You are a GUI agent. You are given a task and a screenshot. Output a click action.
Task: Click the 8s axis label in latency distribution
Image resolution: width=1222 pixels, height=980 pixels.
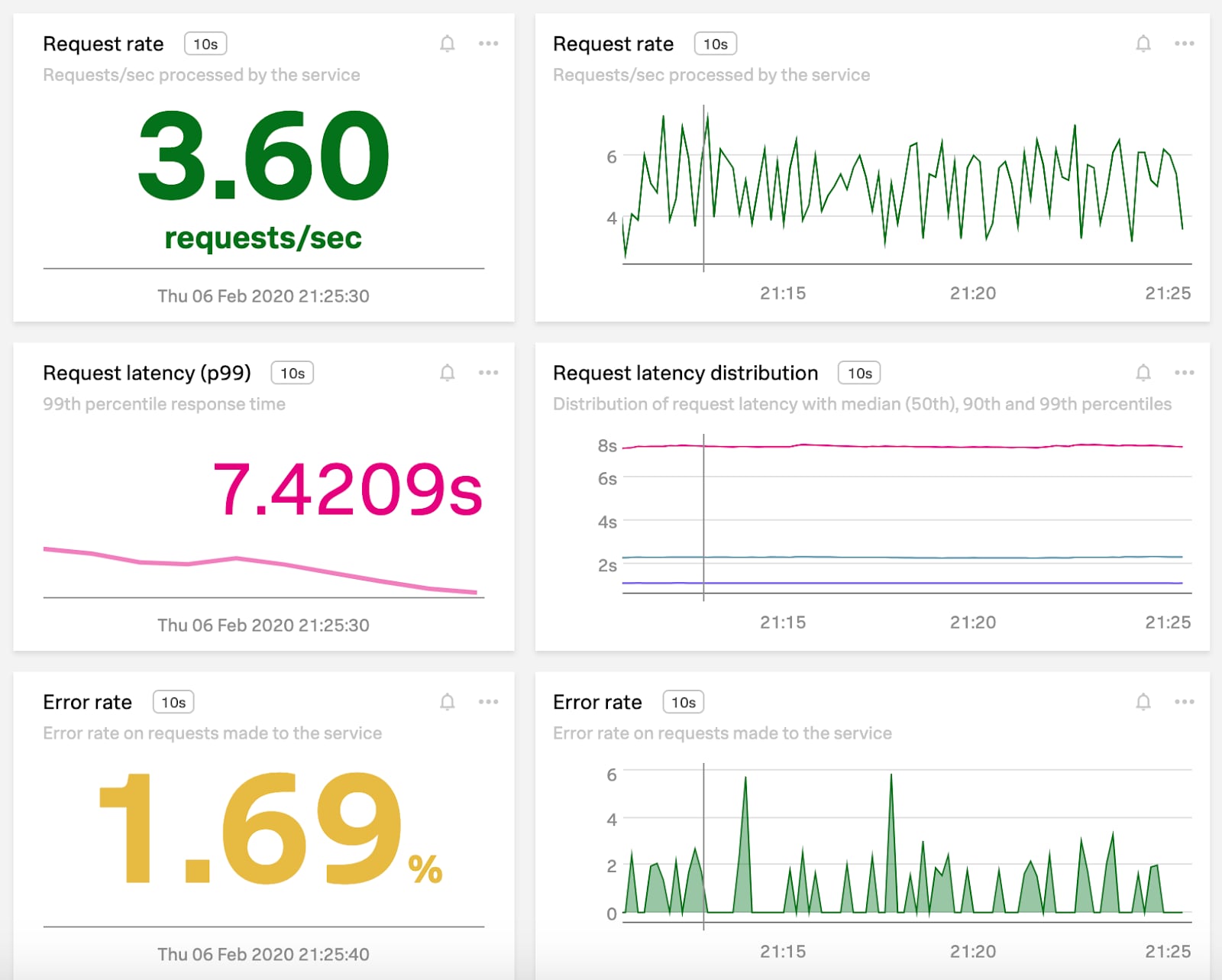[x=607, y=445]
